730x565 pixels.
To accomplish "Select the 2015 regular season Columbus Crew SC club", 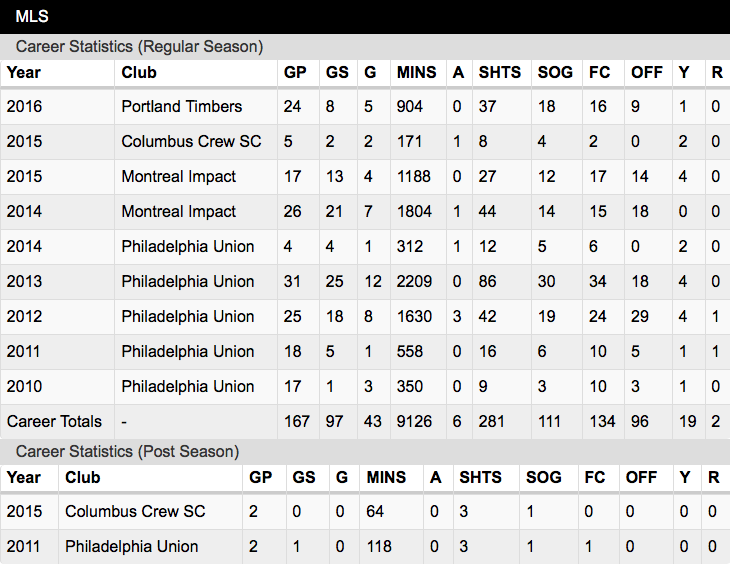I will (x=191, y=141).
